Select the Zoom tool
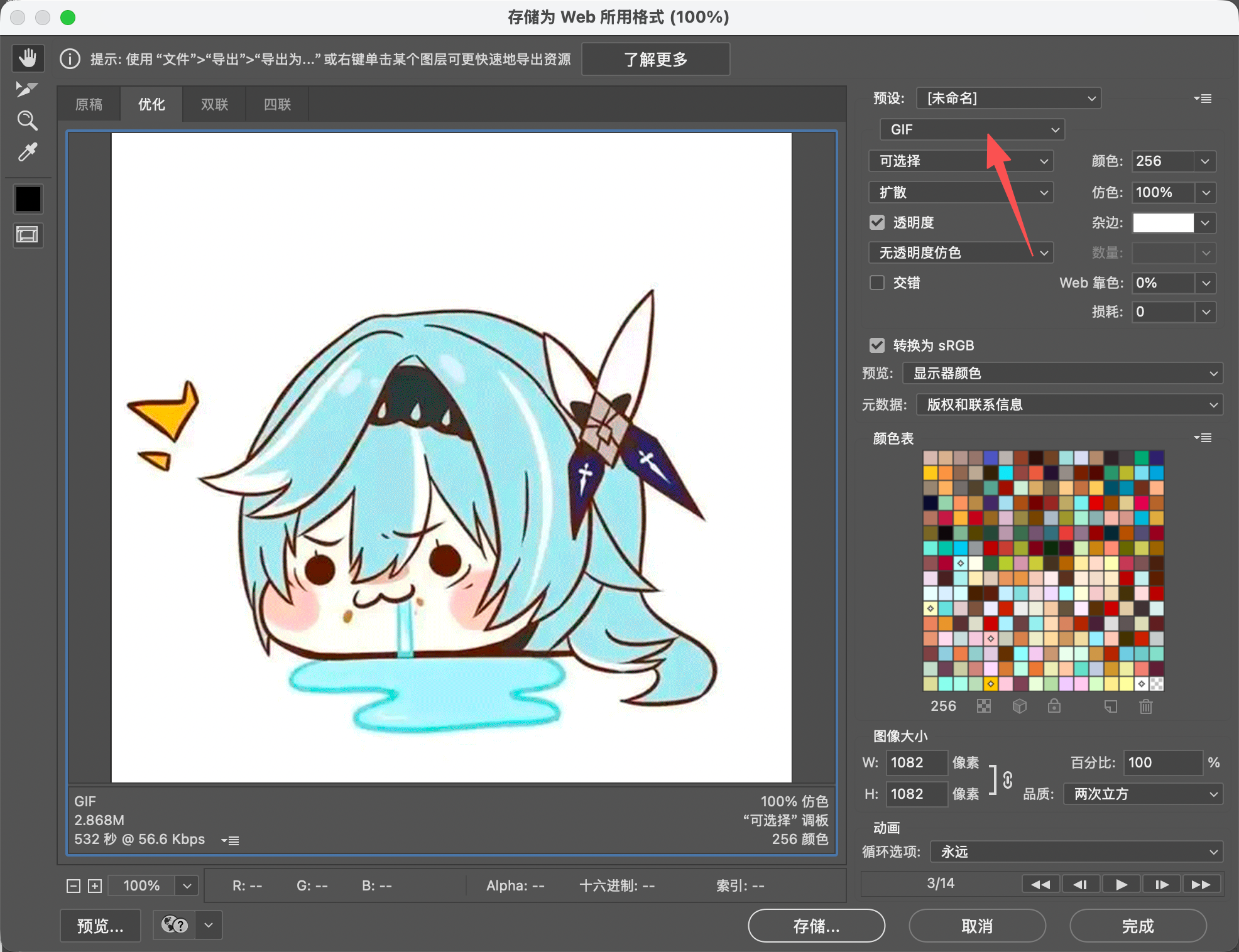 tap(28, 121)
